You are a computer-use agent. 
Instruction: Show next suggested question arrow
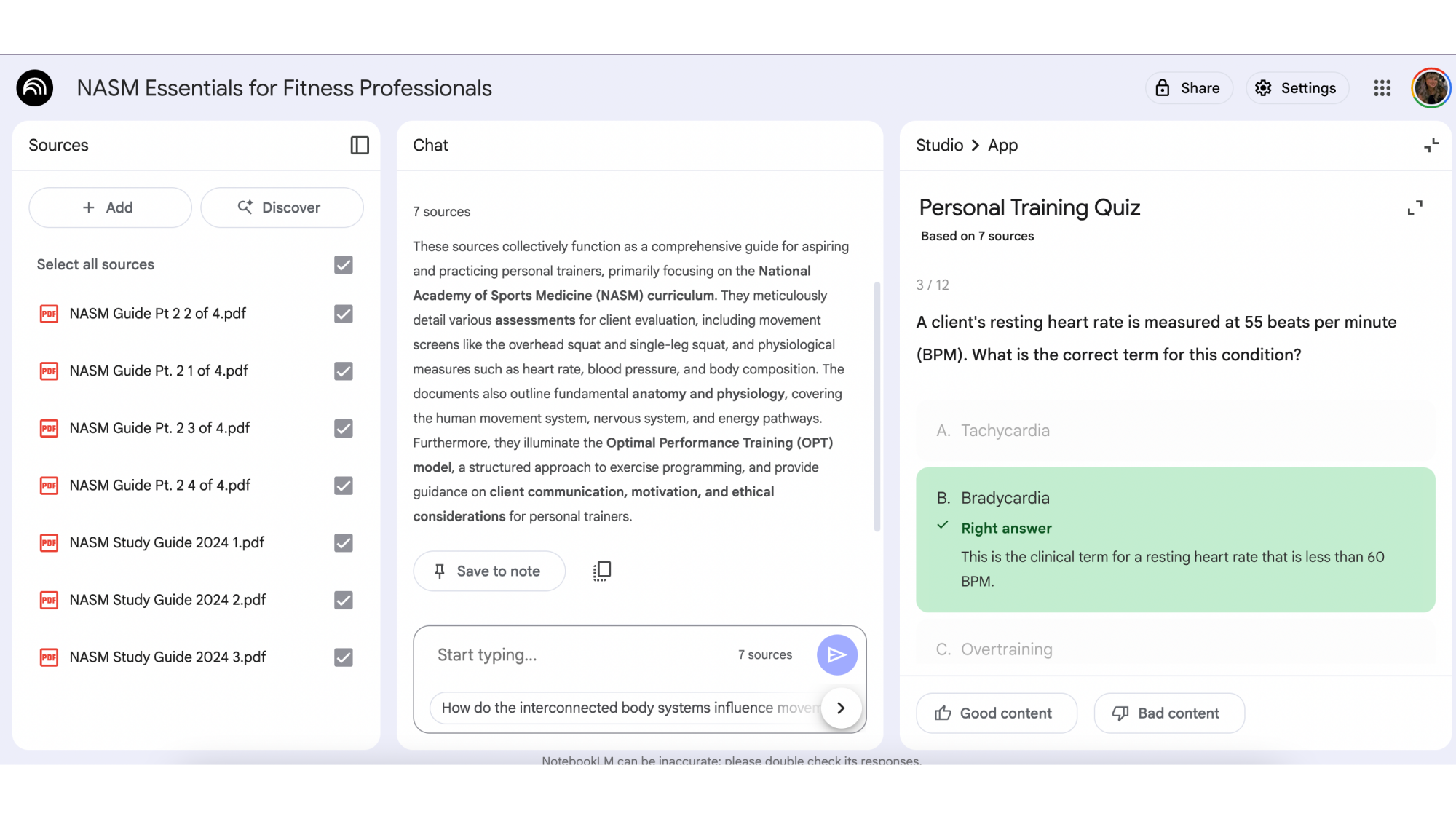[841, 708]
